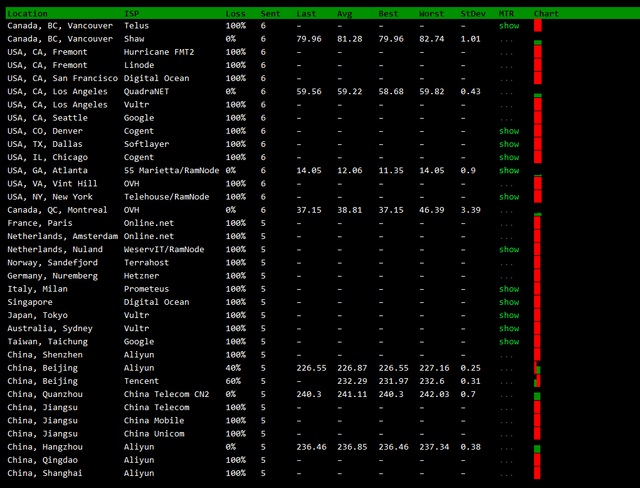This screenshot has height=488, width=640.
Task: Select the Shaw ISP cell
Action: (x=134, y=39)
